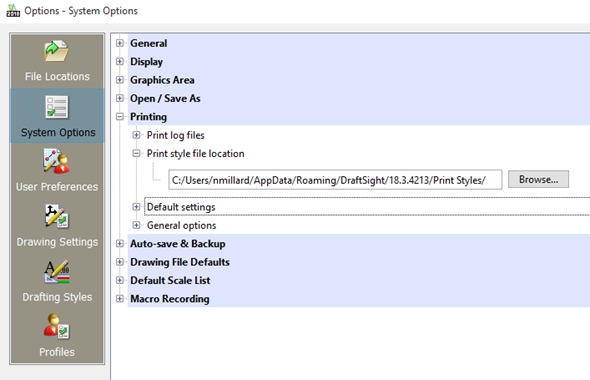Expand the Drawing File Defaults section
The width and height of the screenshot is (590, 380).
[120, 262]
